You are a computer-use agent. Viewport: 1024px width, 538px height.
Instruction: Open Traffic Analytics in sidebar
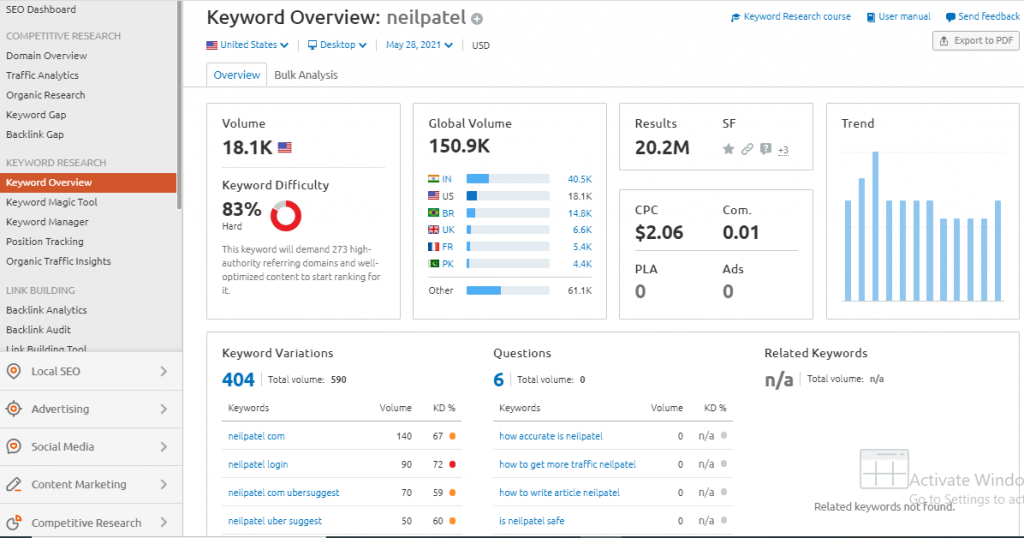42,76
